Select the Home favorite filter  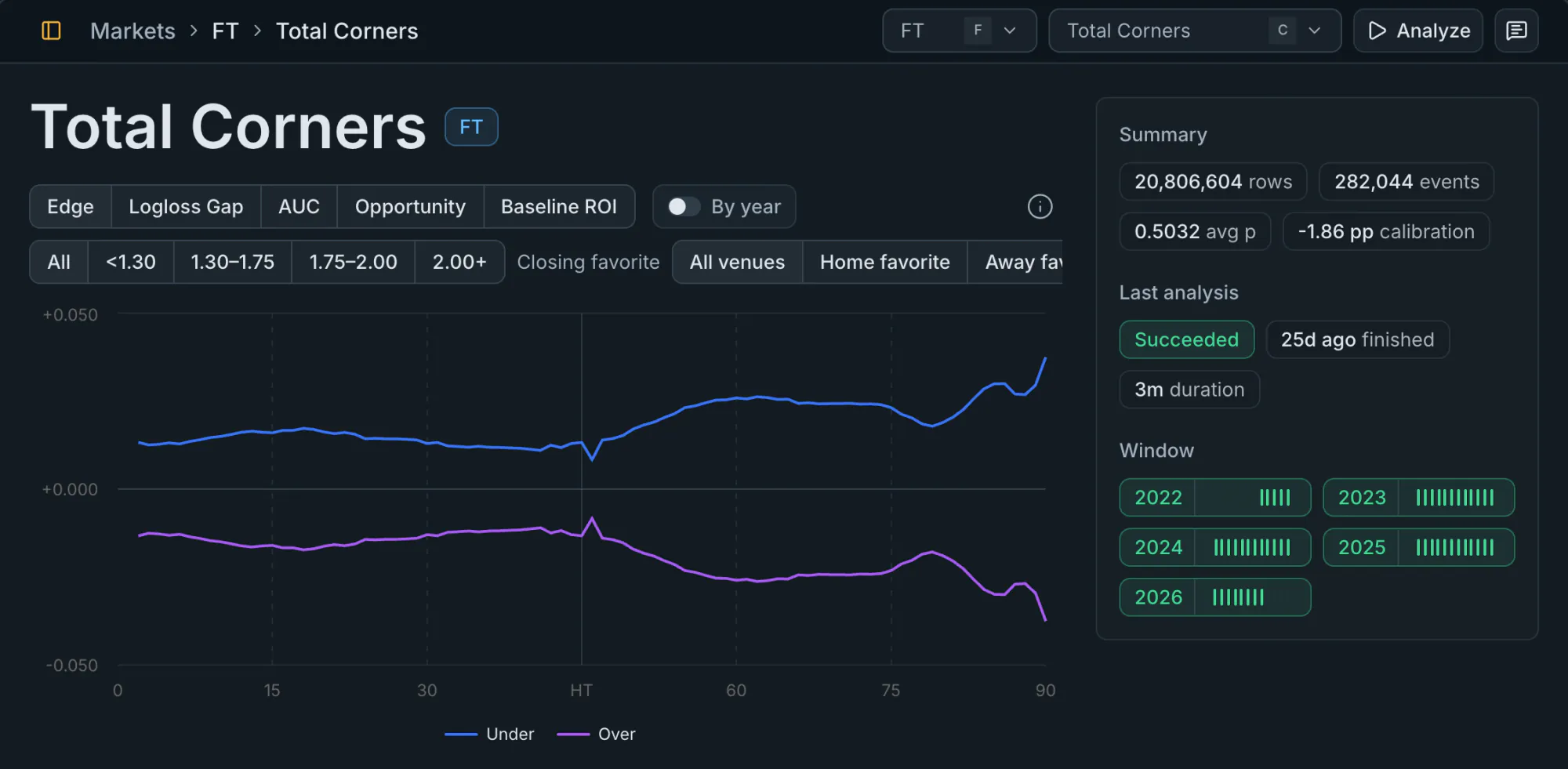point(885,262)
